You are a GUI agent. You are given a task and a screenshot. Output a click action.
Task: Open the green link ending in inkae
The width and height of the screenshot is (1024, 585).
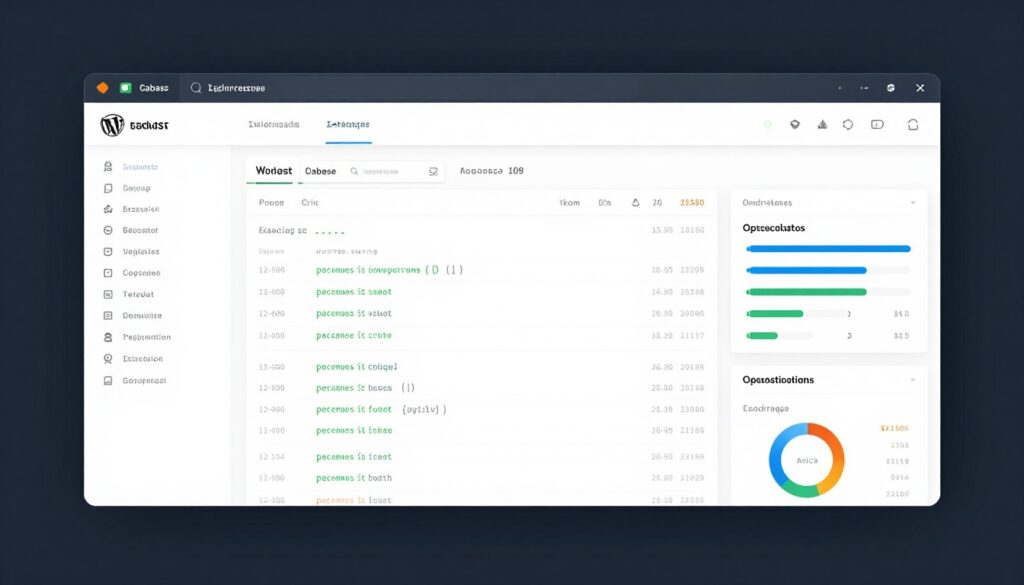354,430
